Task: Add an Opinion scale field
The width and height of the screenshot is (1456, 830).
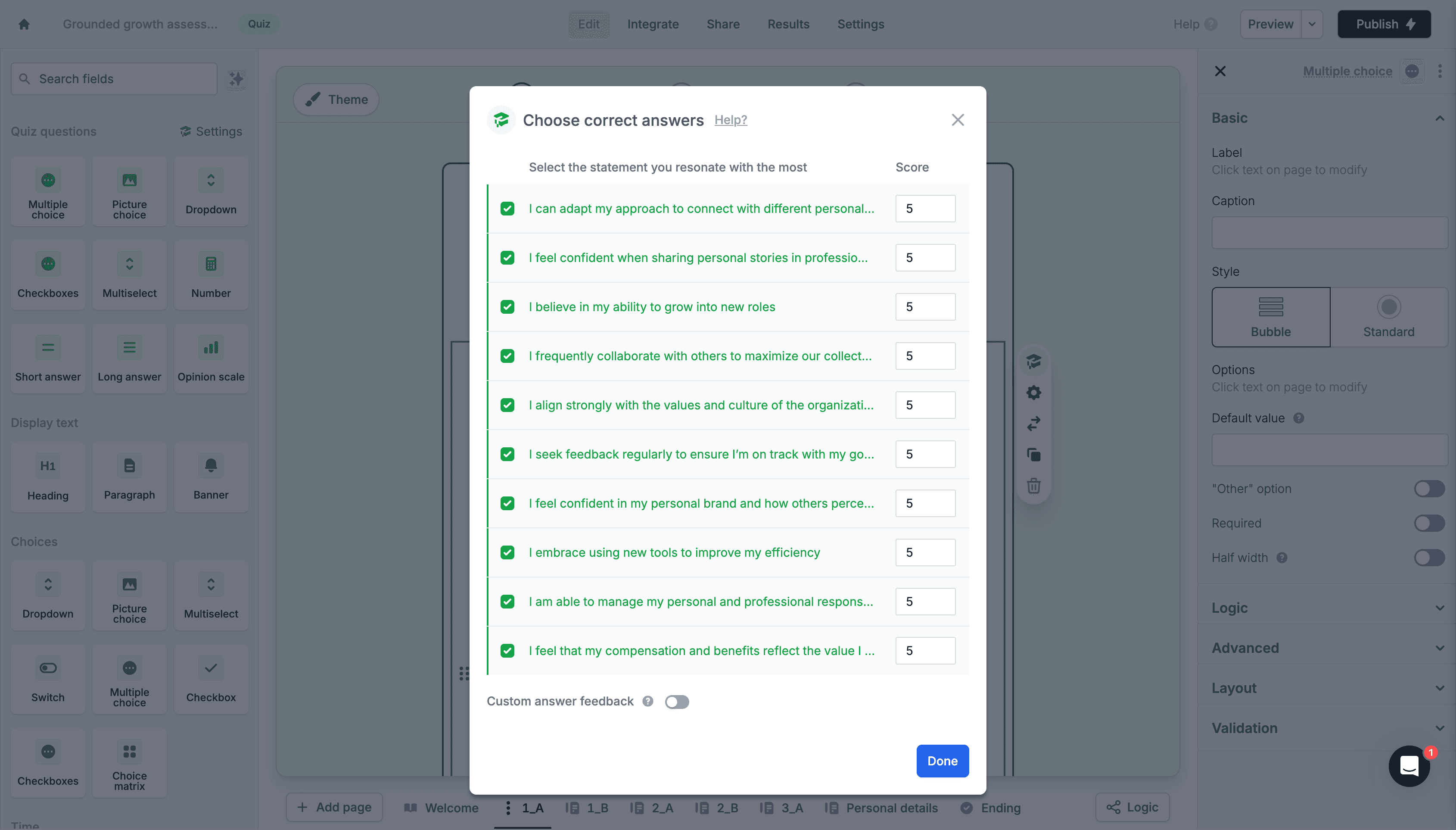Action: coord(211,359)
